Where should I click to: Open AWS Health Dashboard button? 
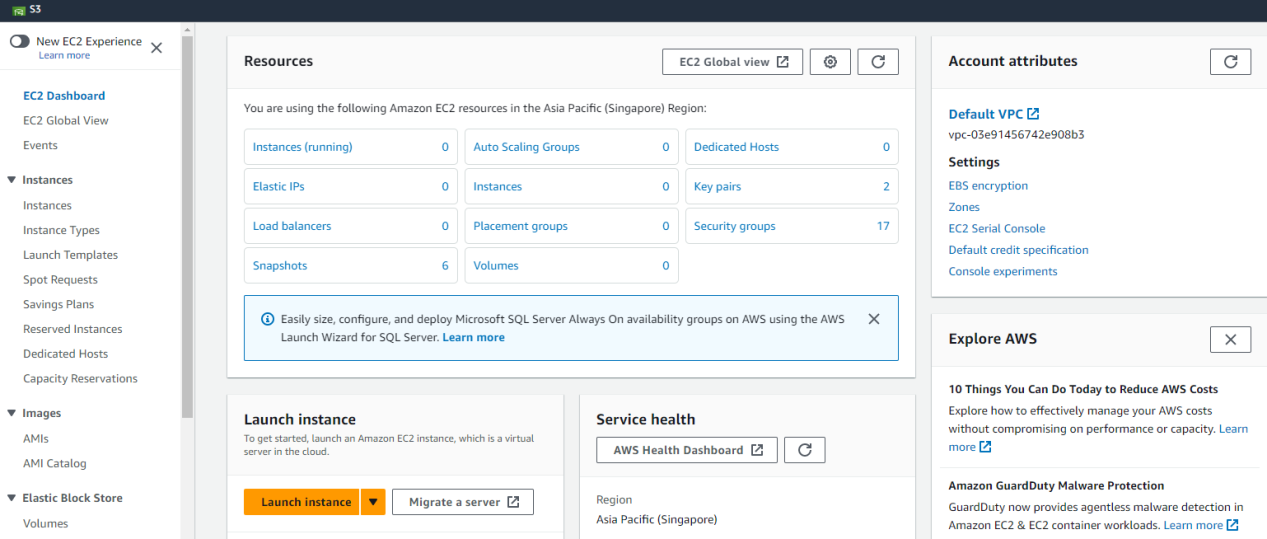click(x=686, y=450)
